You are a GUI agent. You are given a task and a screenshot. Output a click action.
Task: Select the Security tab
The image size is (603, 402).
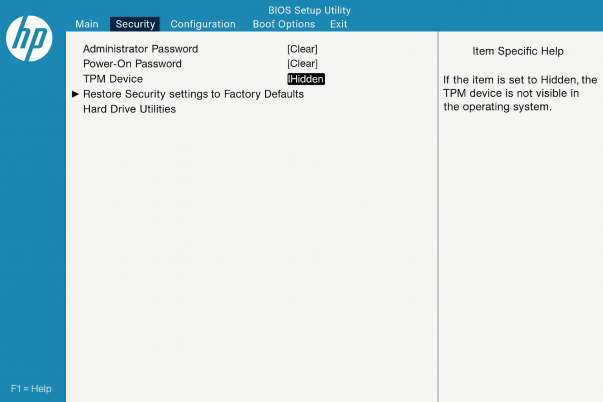(x=135, y=24)
